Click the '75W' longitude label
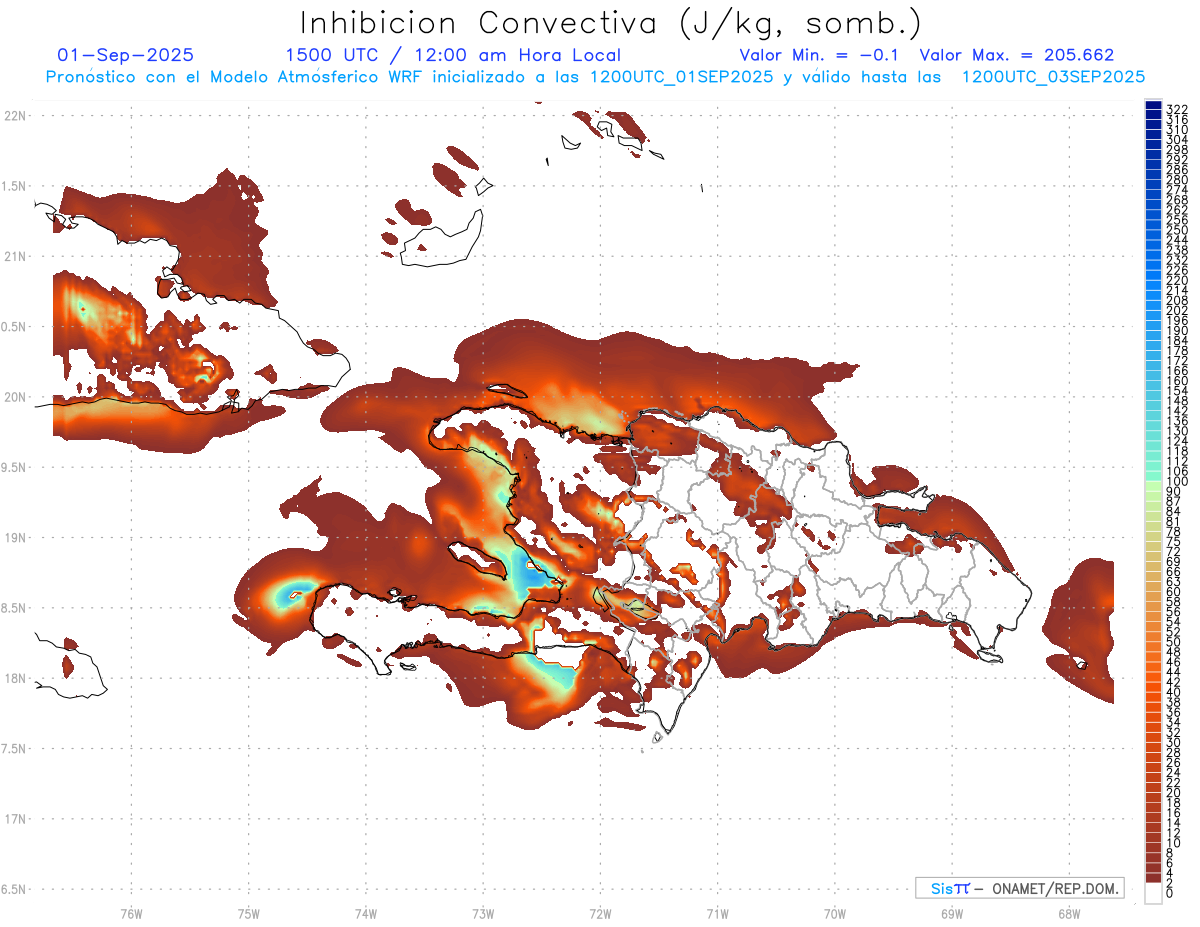 [248, 912]
